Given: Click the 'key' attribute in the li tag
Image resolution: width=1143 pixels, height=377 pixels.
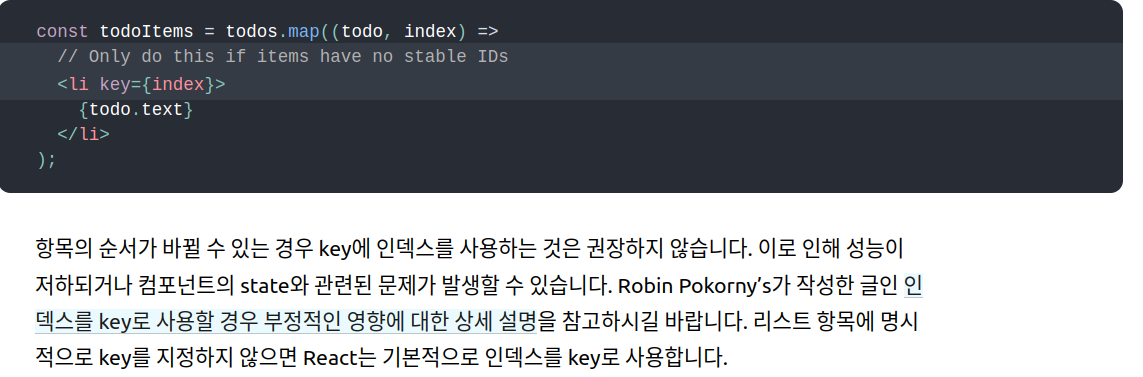Looking at the screenshot, I should pyautogui.click(x=115, y=85).
